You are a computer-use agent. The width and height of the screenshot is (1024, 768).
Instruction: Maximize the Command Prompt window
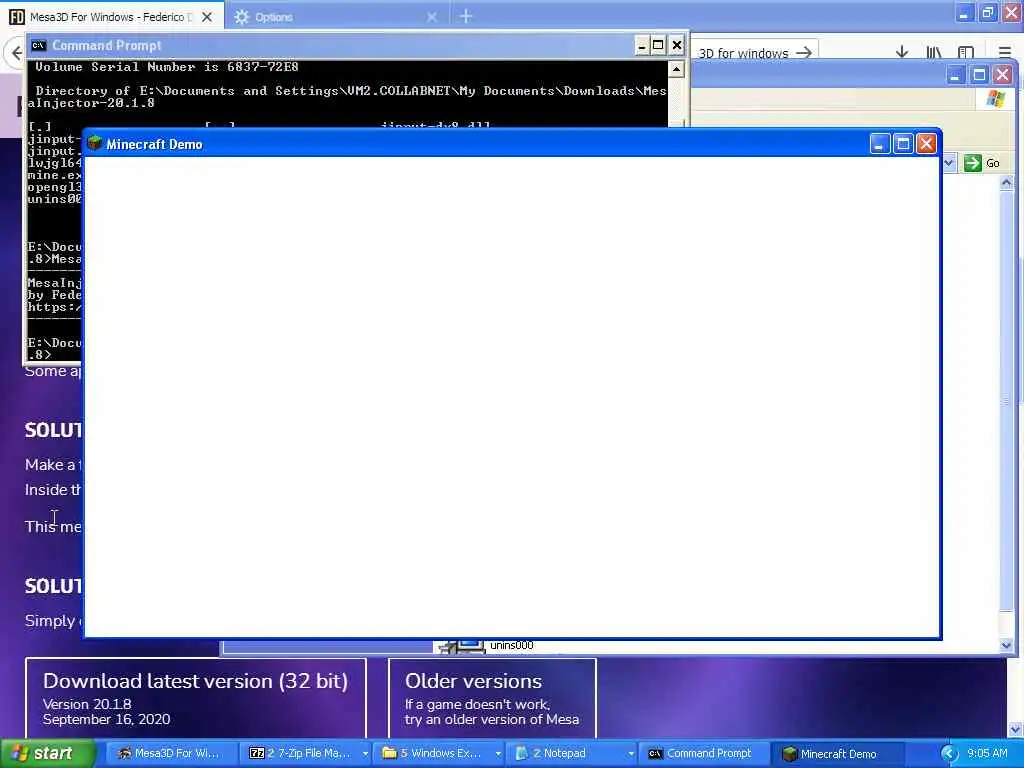pyautogui.click(x=658, y=45)
